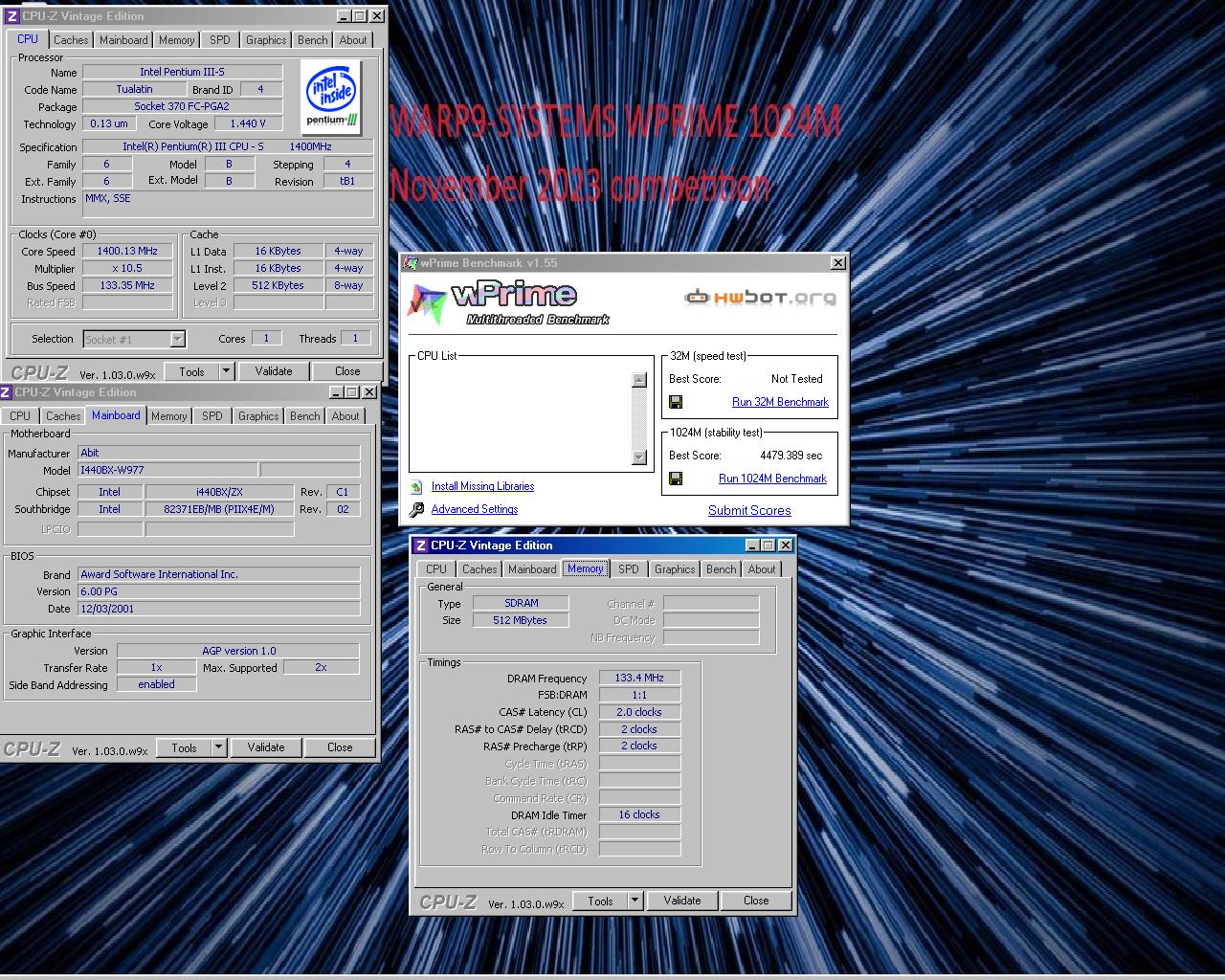Click Validate button in Memory window
Viewport: 1225px width, 980px height.
point(682,901)
